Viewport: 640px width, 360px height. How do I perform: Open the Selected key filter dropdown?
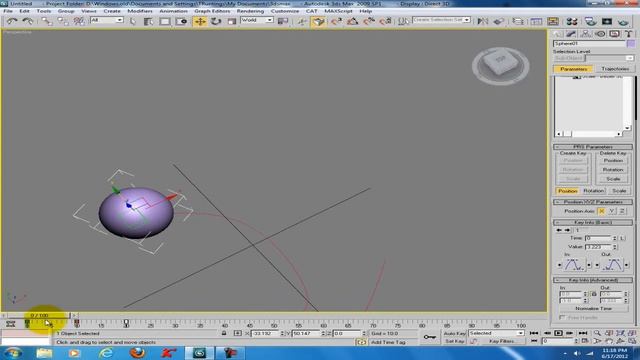coord(496,333)
